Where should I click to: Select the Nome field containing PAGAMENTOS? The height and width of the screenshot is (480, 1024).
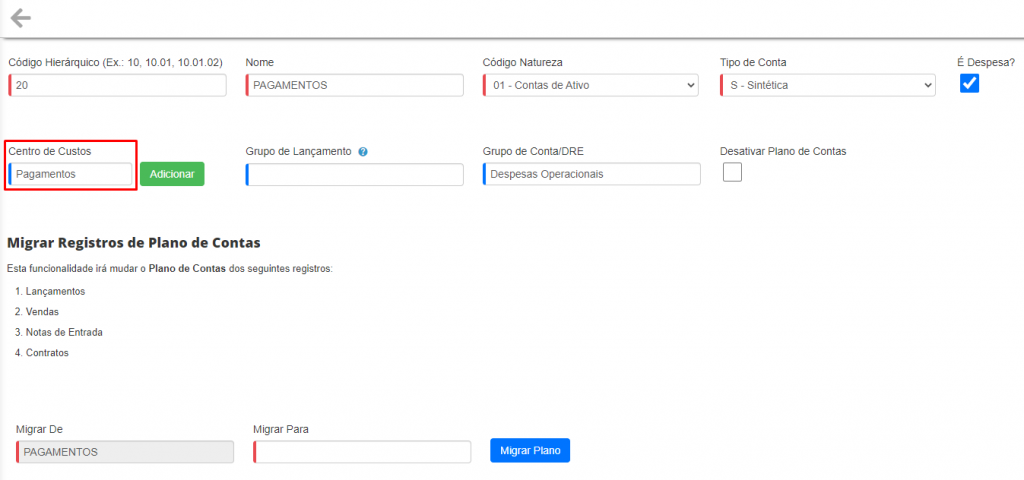[355, 85]
